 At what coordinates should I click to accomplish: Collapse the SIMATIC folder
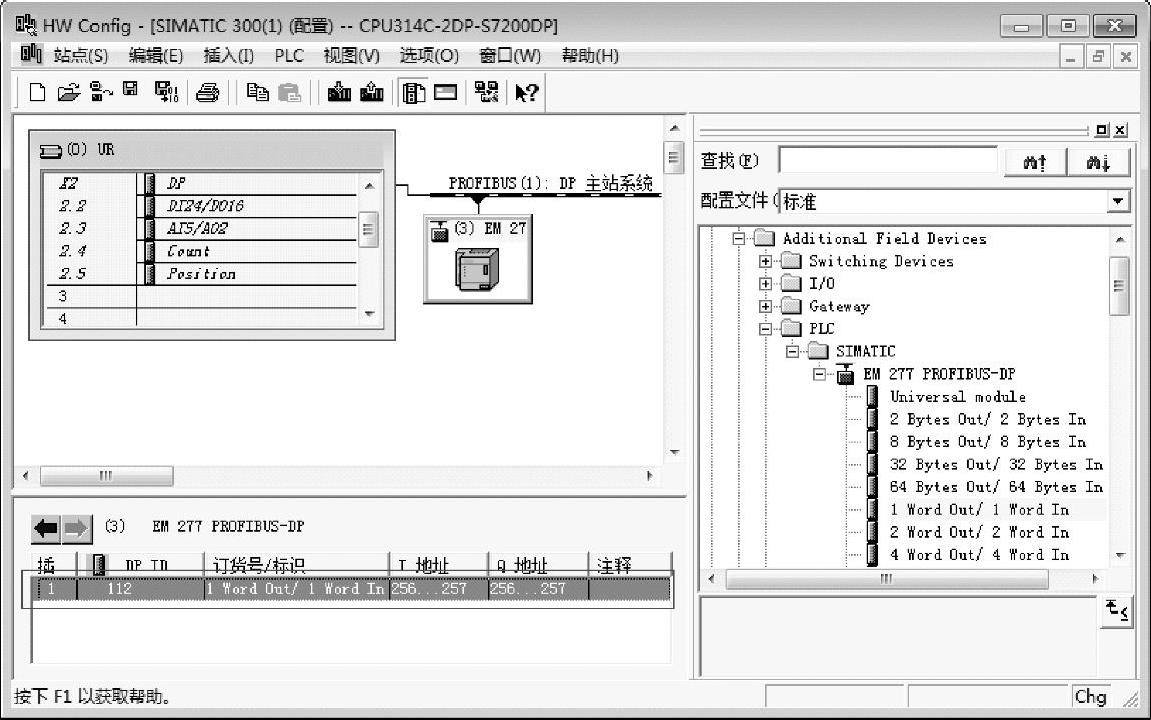[792, 352]
